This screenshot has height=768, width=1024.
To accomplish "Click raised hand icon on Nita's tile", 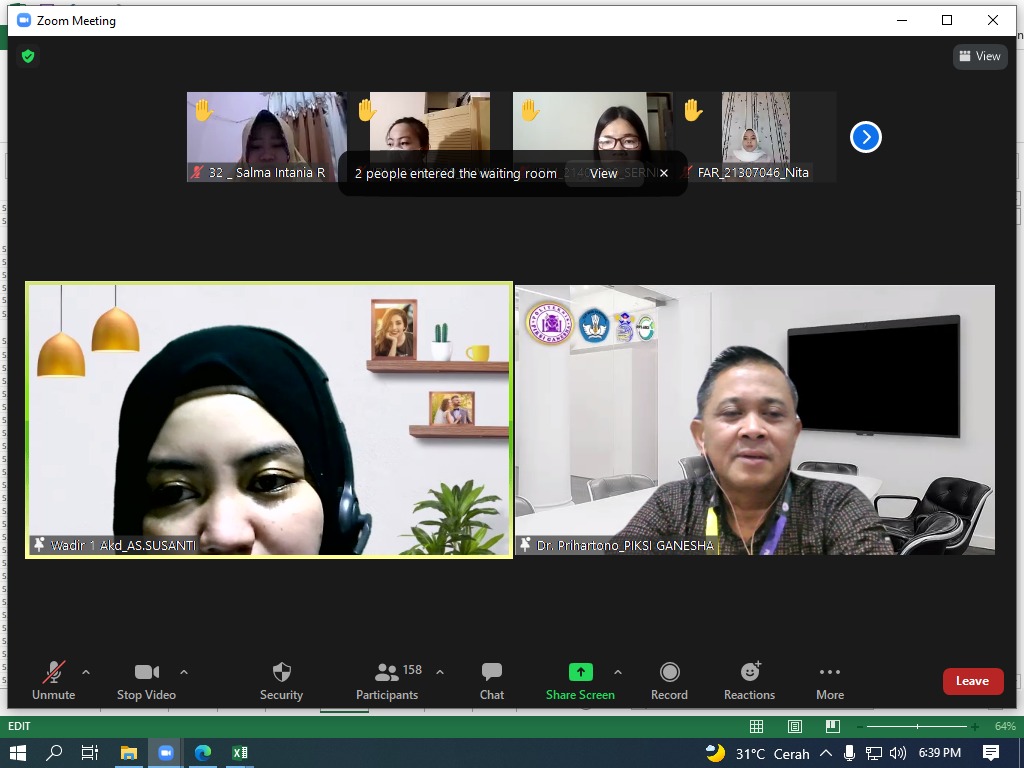I will click(x=693, y=110).
